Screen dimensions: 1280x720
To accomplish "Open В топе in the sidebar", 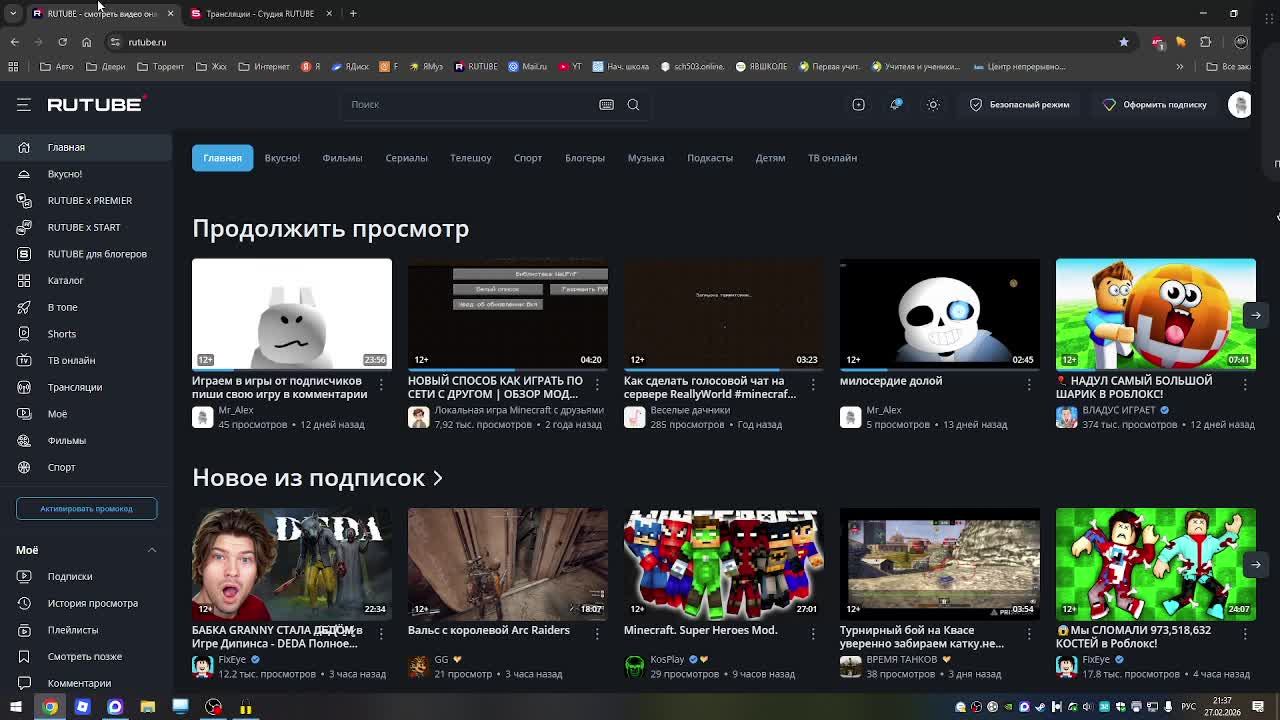I will click(x=86, y=307).
